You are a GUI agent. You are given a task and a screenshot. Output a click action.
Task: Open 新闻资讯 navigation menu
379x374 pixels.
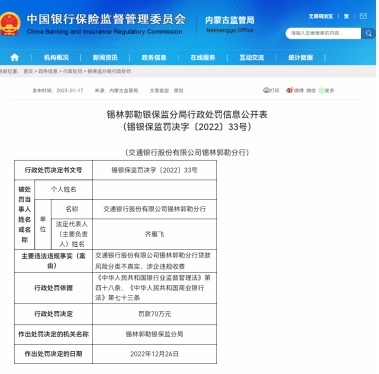(x=105, y=57)
